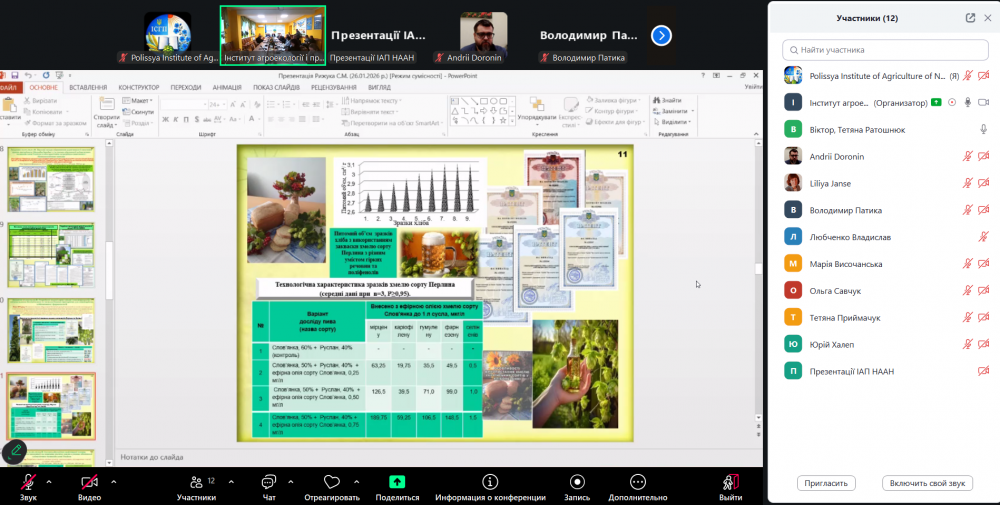This screenshot has height=505, width=1000.
Task: Open the More (Дополнительно) options icon
Action: [637, 482]
